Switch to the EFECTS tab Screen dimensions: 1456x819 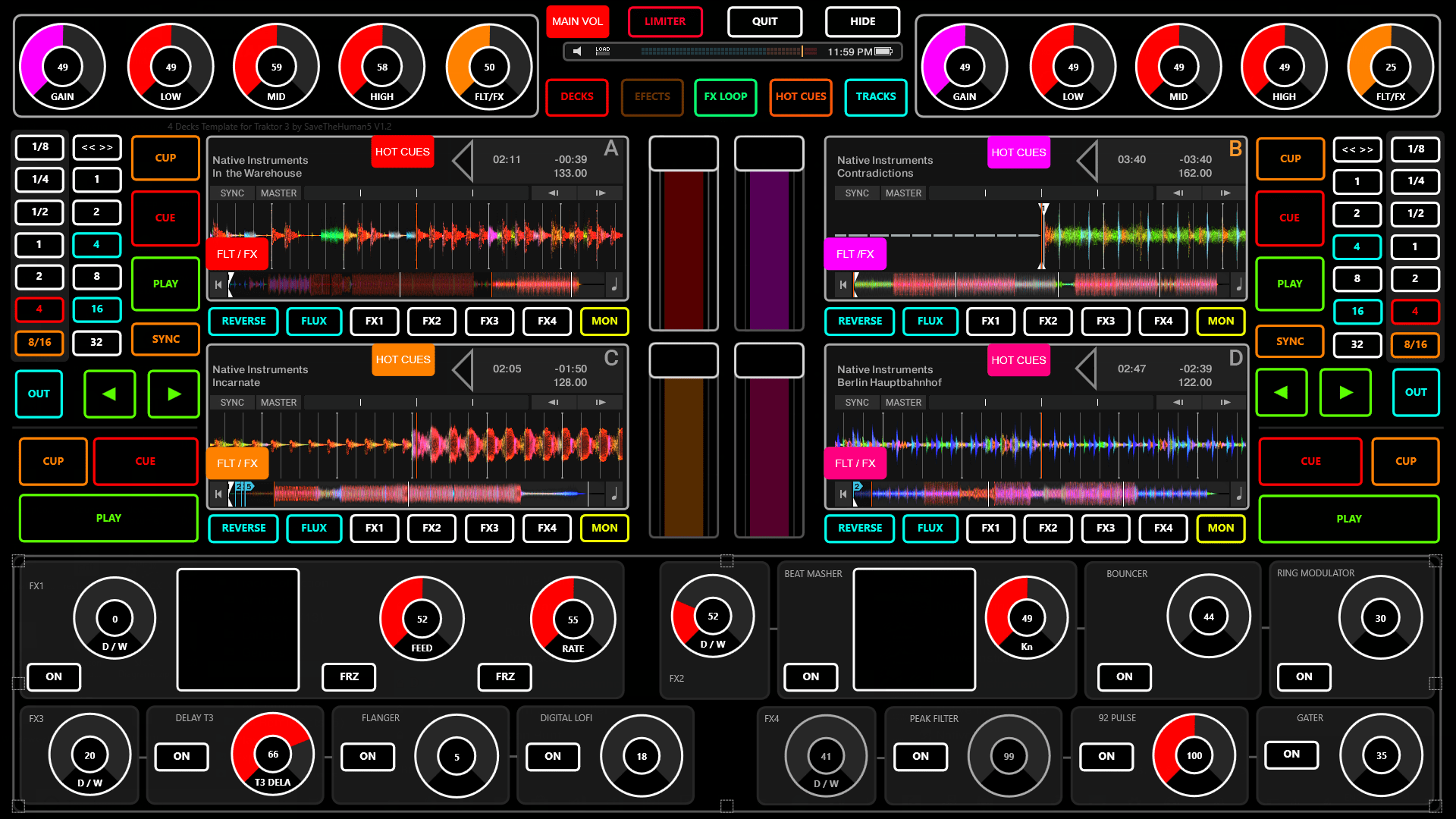coord(652,97)
